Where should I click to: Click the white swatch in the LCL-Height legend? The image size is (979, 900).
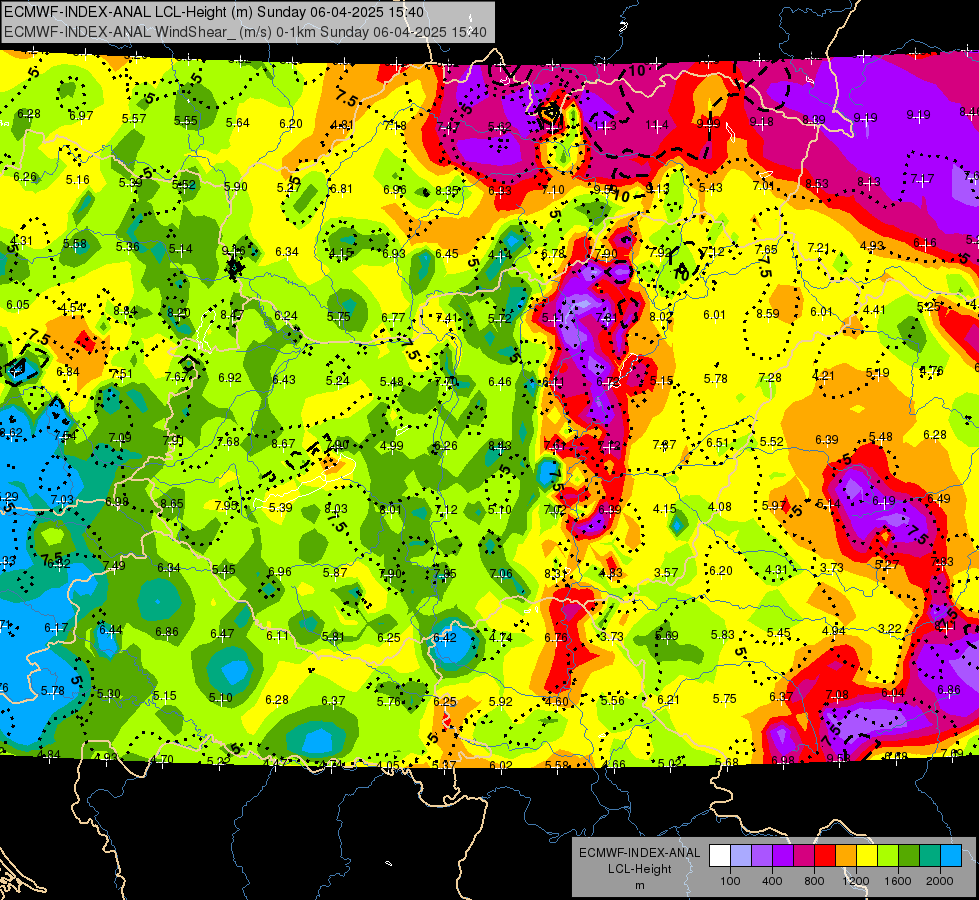point(720,856)
